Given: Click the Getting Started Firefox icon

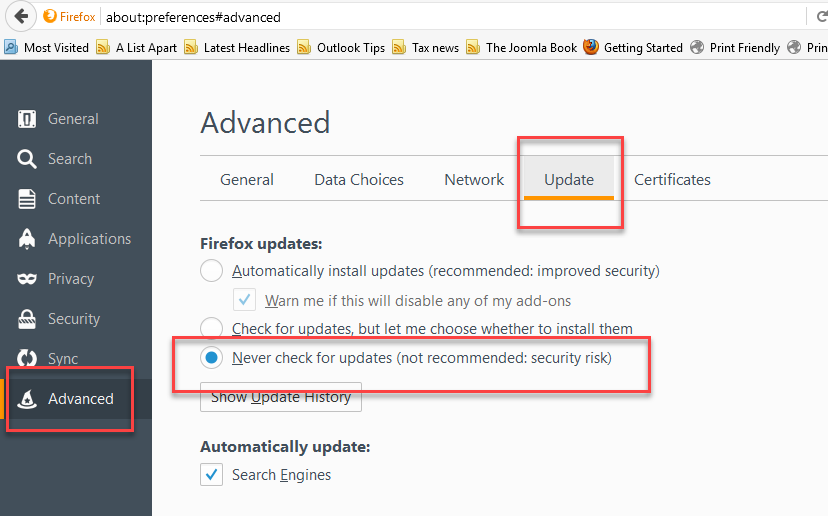Looking at the screenshot, I should (591, 47).
